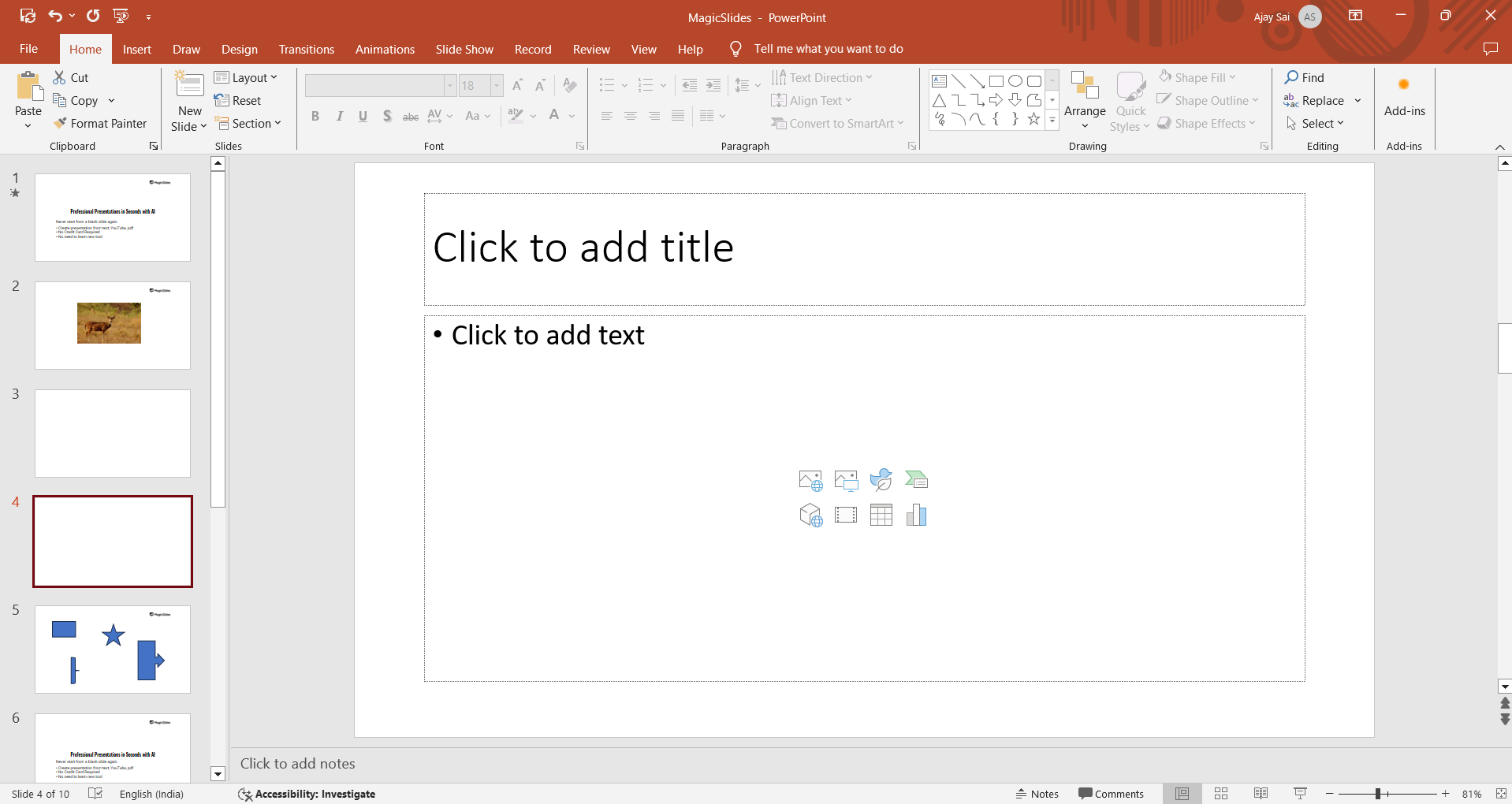This screenshot has width=1512, height=804.
Task: Expand the Select dropdown
Action: [x=1315, y=123]
